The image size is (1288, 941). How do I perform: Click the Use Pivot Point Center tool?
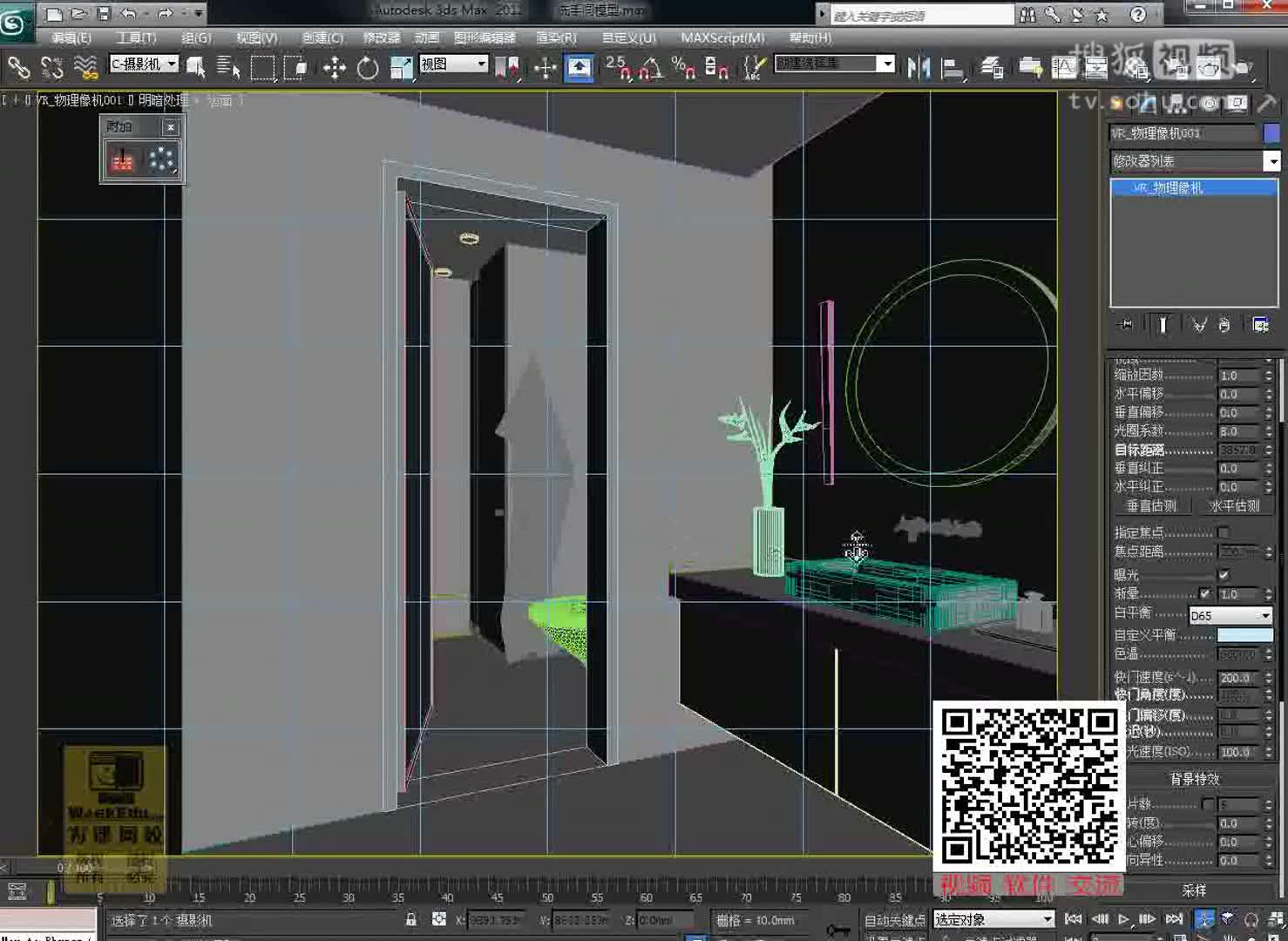coord(507,67)
